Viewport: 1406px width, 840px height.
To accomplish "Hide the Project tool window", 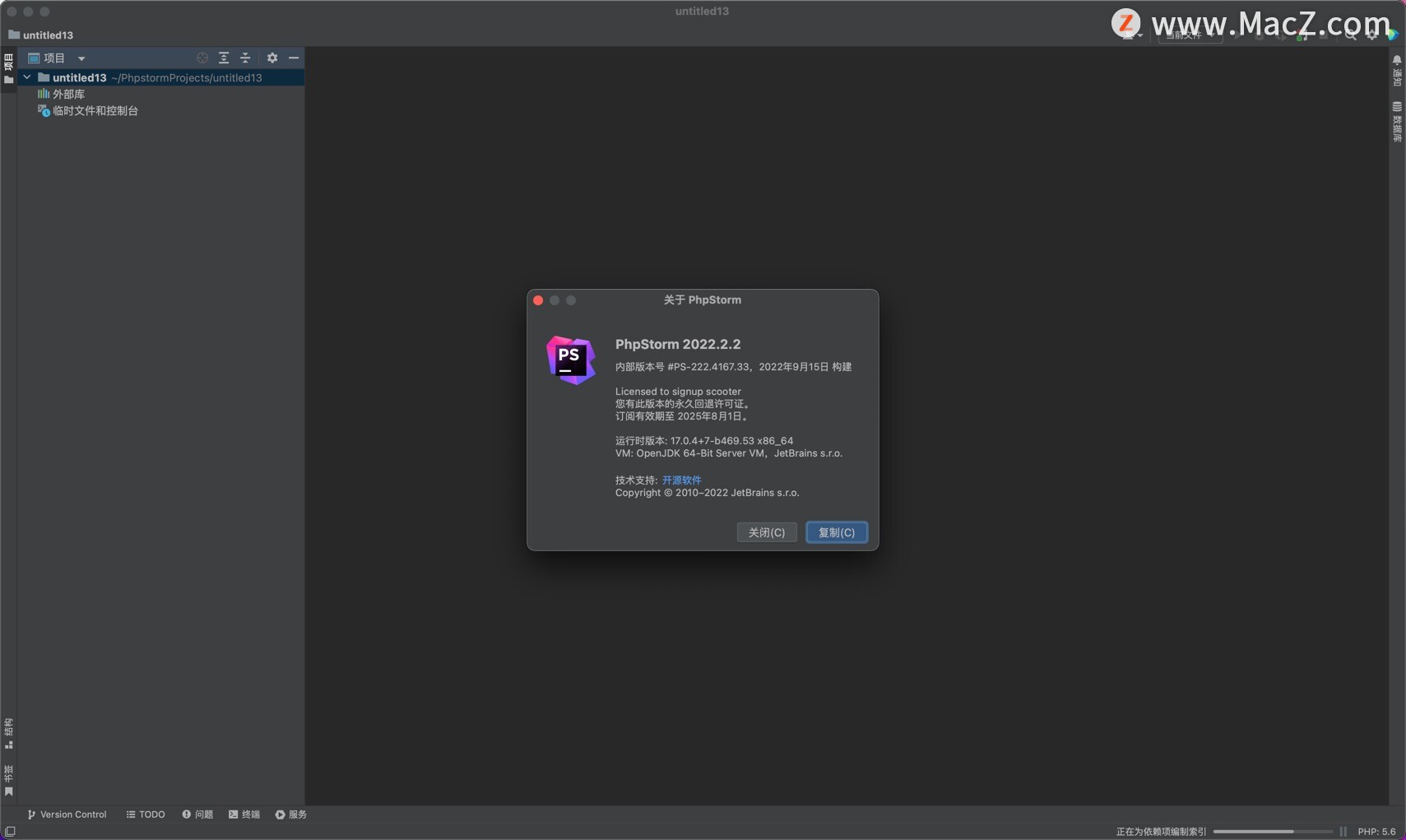I will click(x=294, y=58).
